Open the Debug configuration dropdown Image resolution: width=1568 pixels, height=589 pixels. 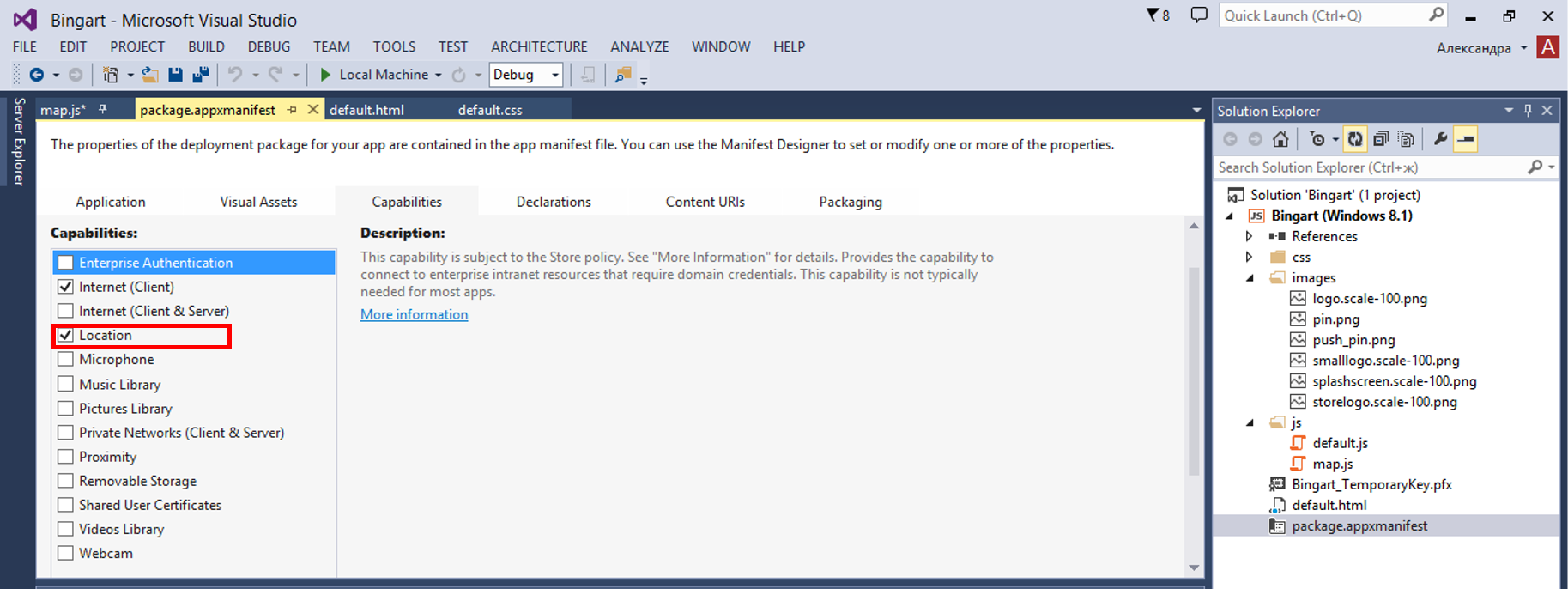coord(526,75)
